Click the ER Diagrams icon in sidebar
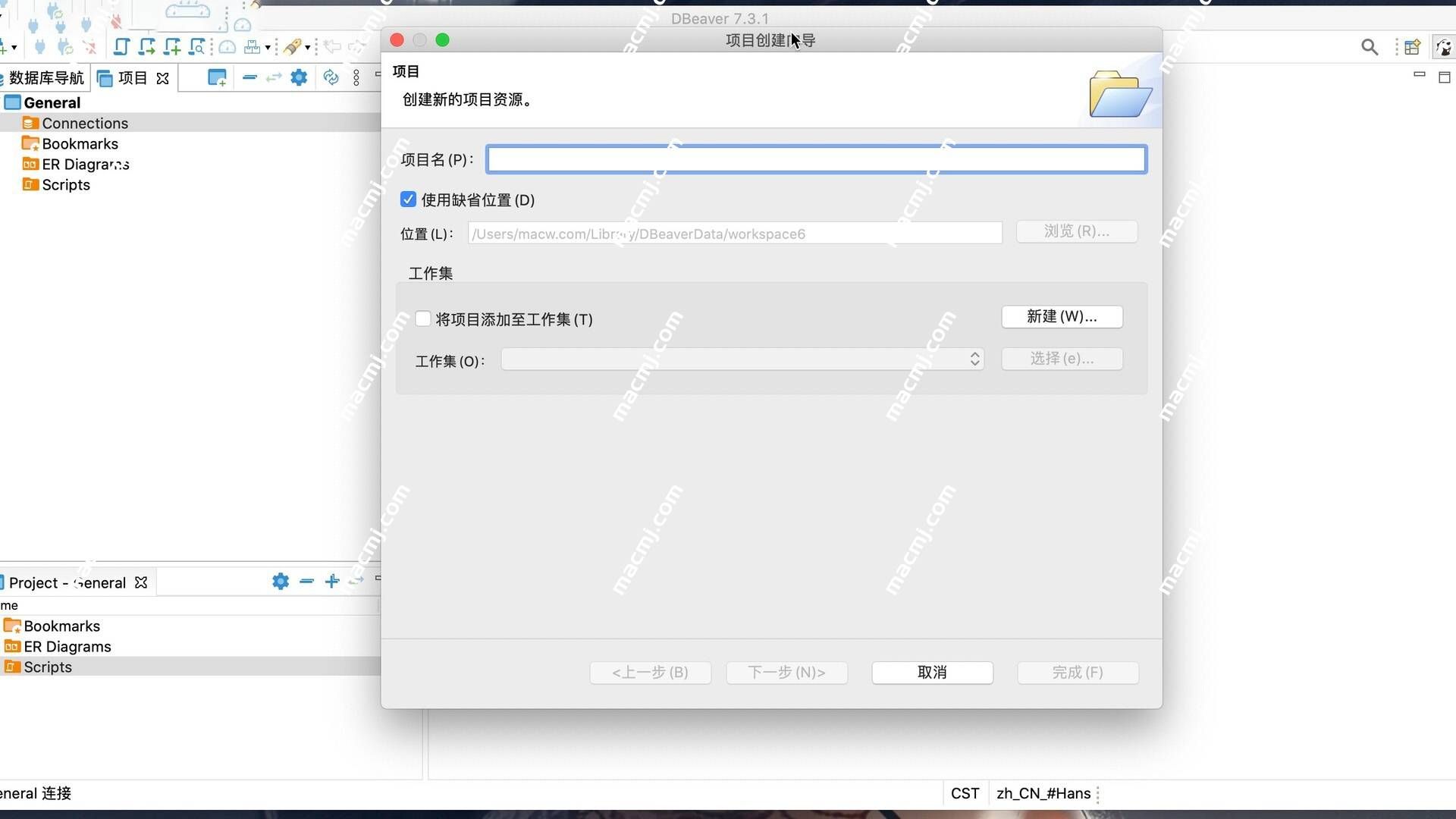Viewport: 1456px width, 819px height. [x=29, y=163]
